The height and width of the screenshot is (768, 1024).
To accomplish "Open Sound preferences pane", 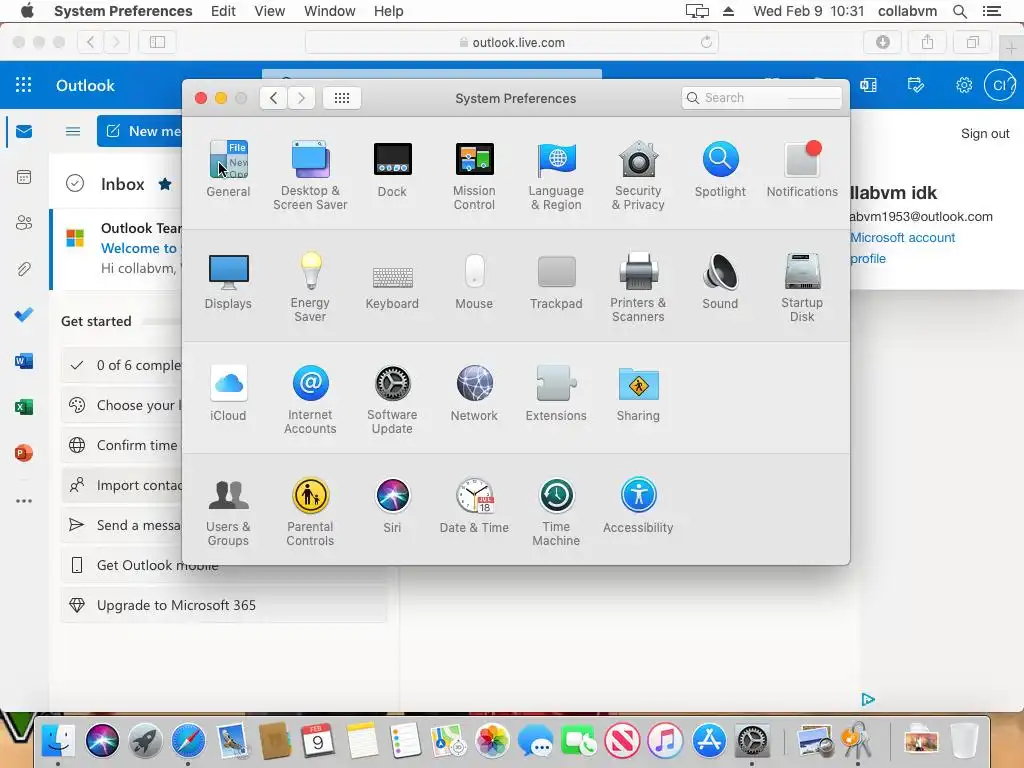I will click(720, 281).
